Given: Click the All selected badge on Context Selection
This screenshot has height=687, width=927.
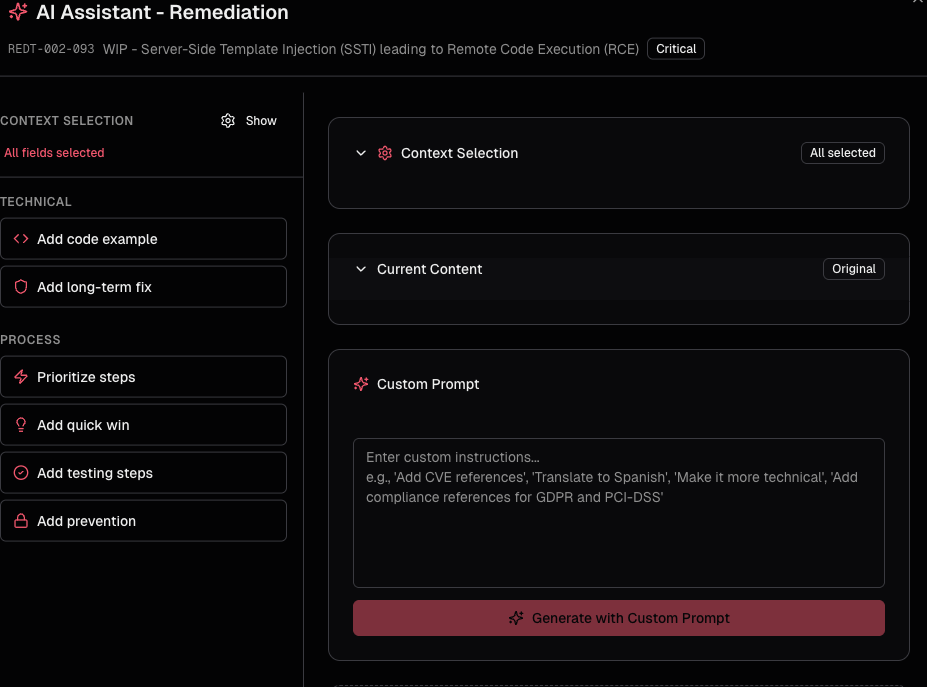Looking at the screenshot, I should (842, 152).
